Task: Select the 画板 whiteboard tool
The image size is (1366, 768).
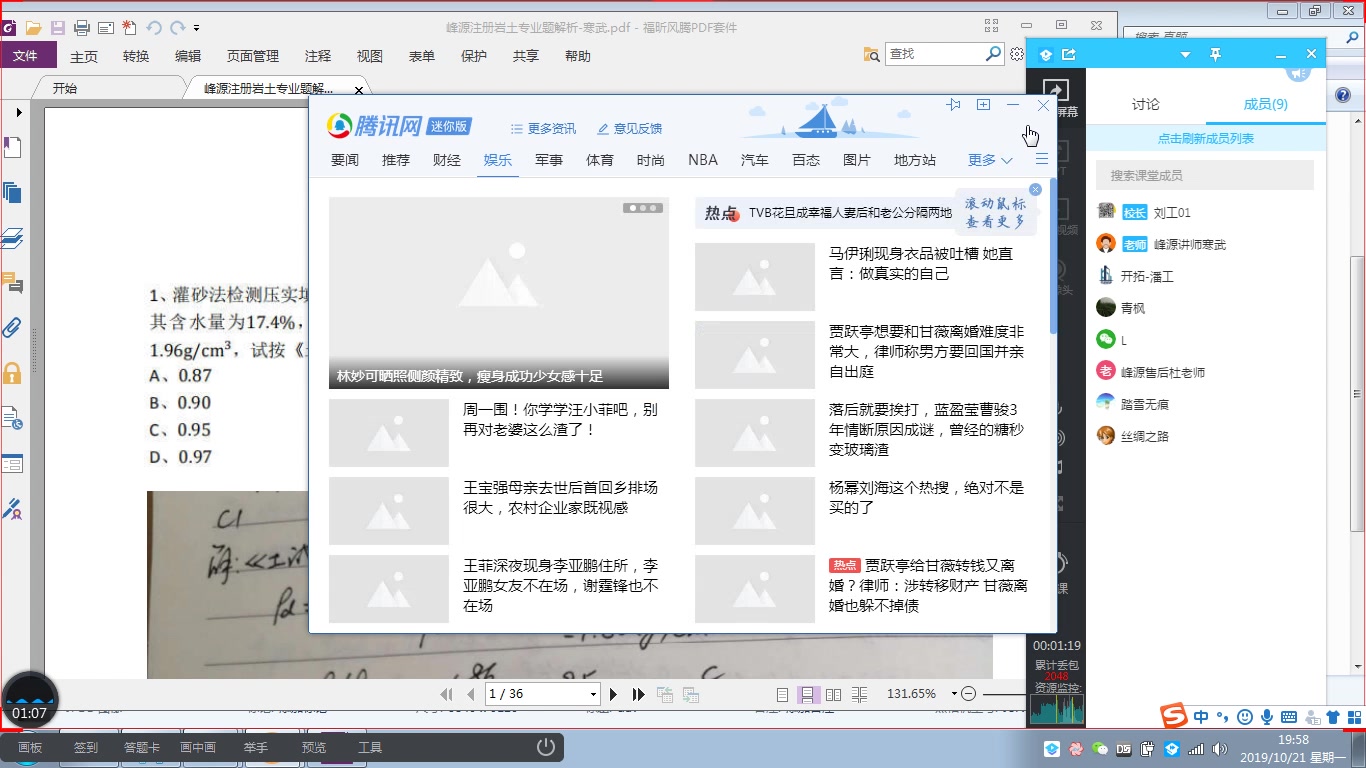Action: coord(29,746)
